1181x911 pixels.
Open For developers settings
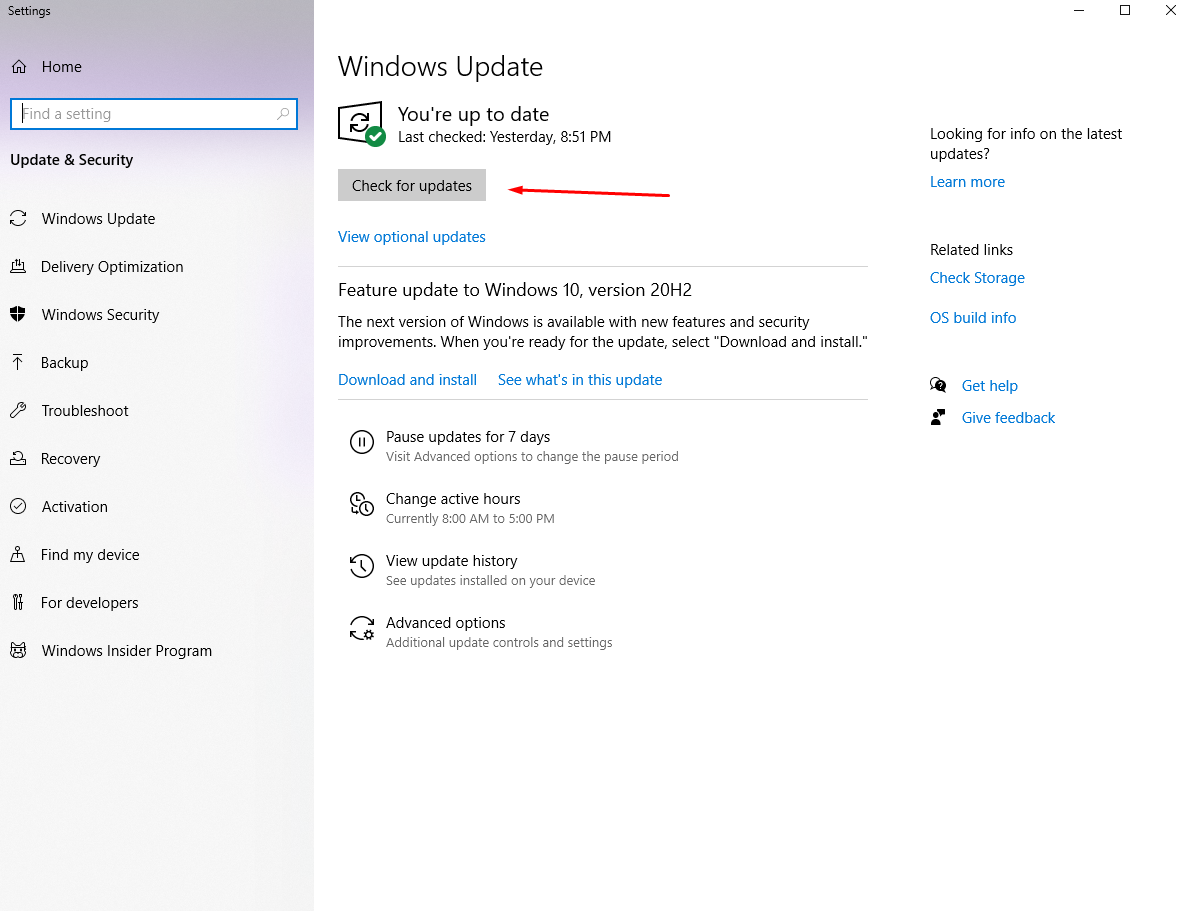[90, 603]
